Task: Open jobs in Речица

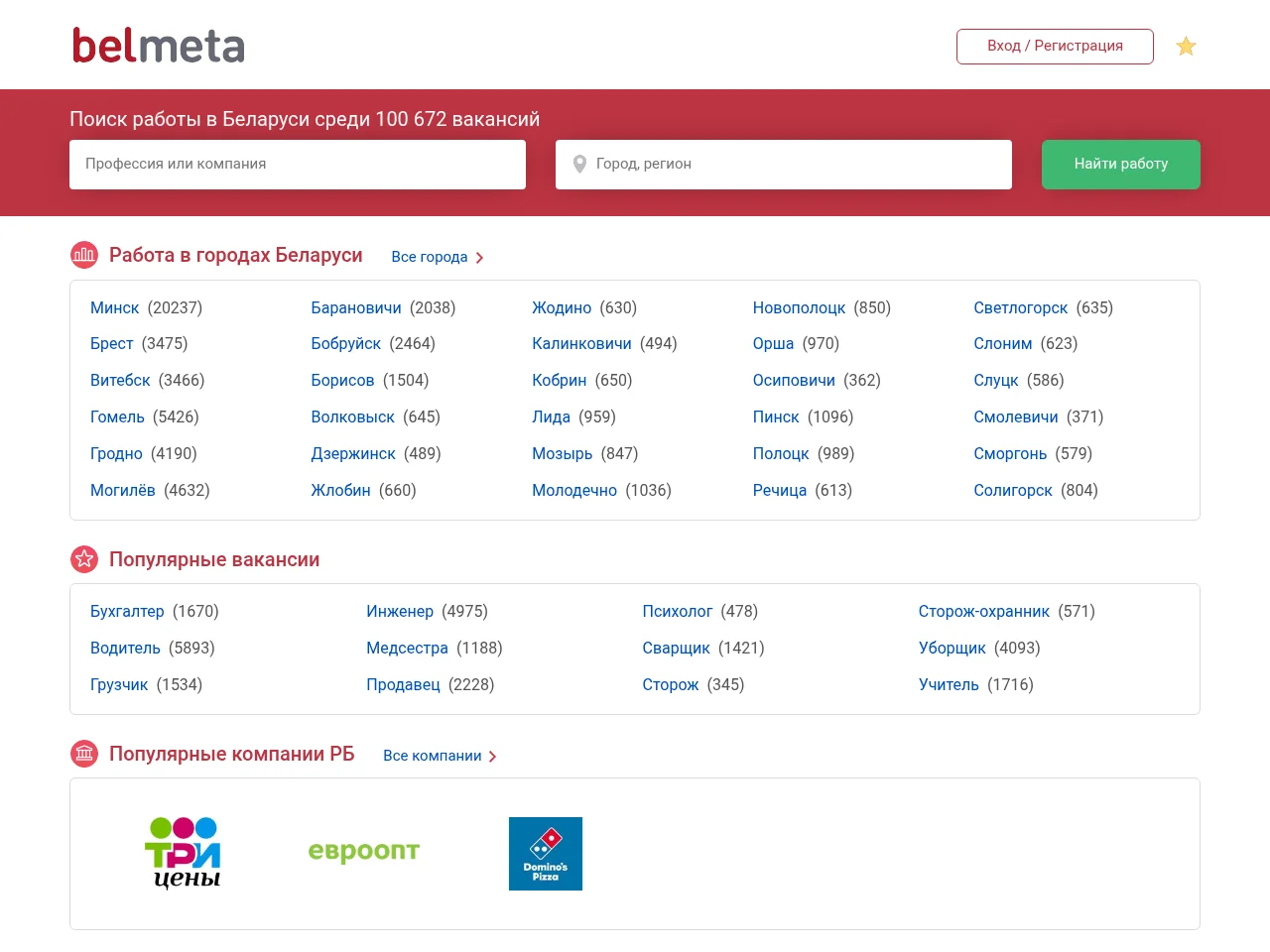Action: 780,490
